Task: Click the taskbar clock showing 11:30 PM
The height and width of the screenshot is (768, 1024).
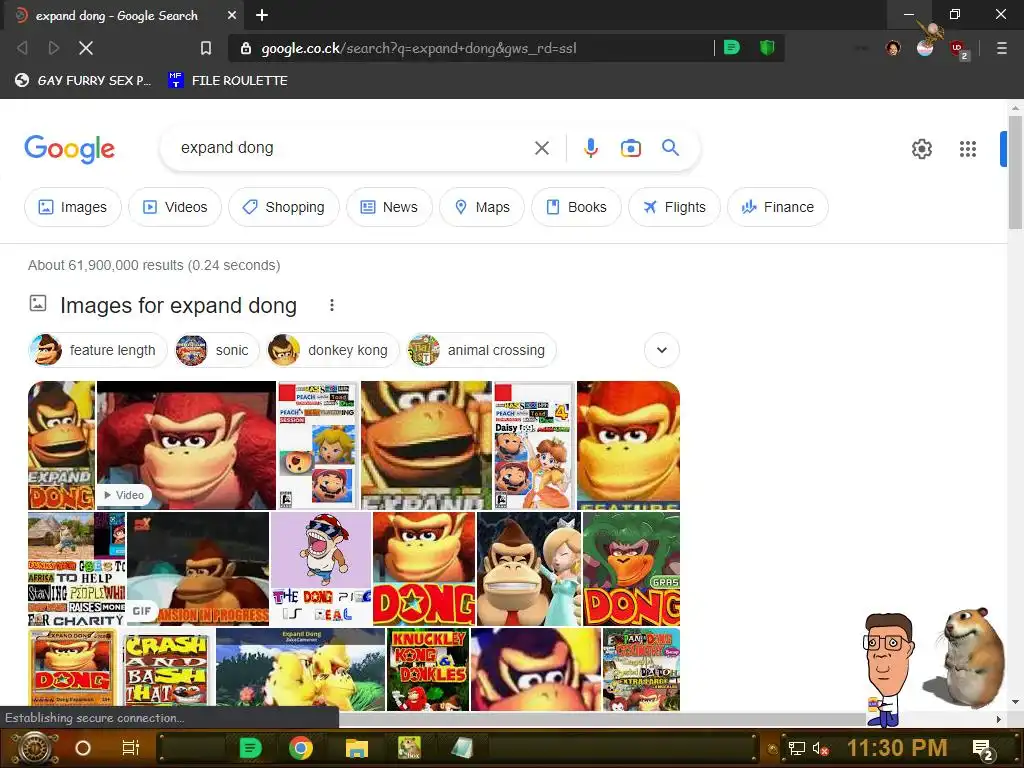Action: (x=897, y=748)
